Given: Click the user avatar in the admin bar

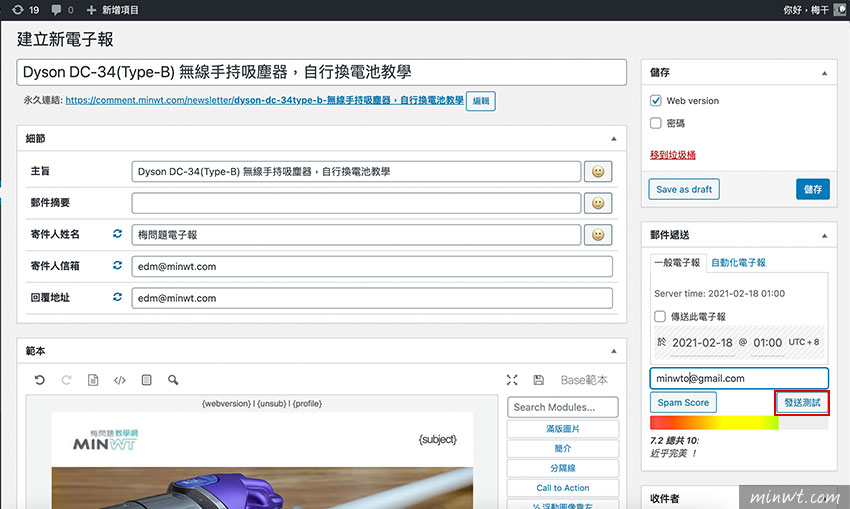Looking at the screenshot, I should tap(840, 10).
